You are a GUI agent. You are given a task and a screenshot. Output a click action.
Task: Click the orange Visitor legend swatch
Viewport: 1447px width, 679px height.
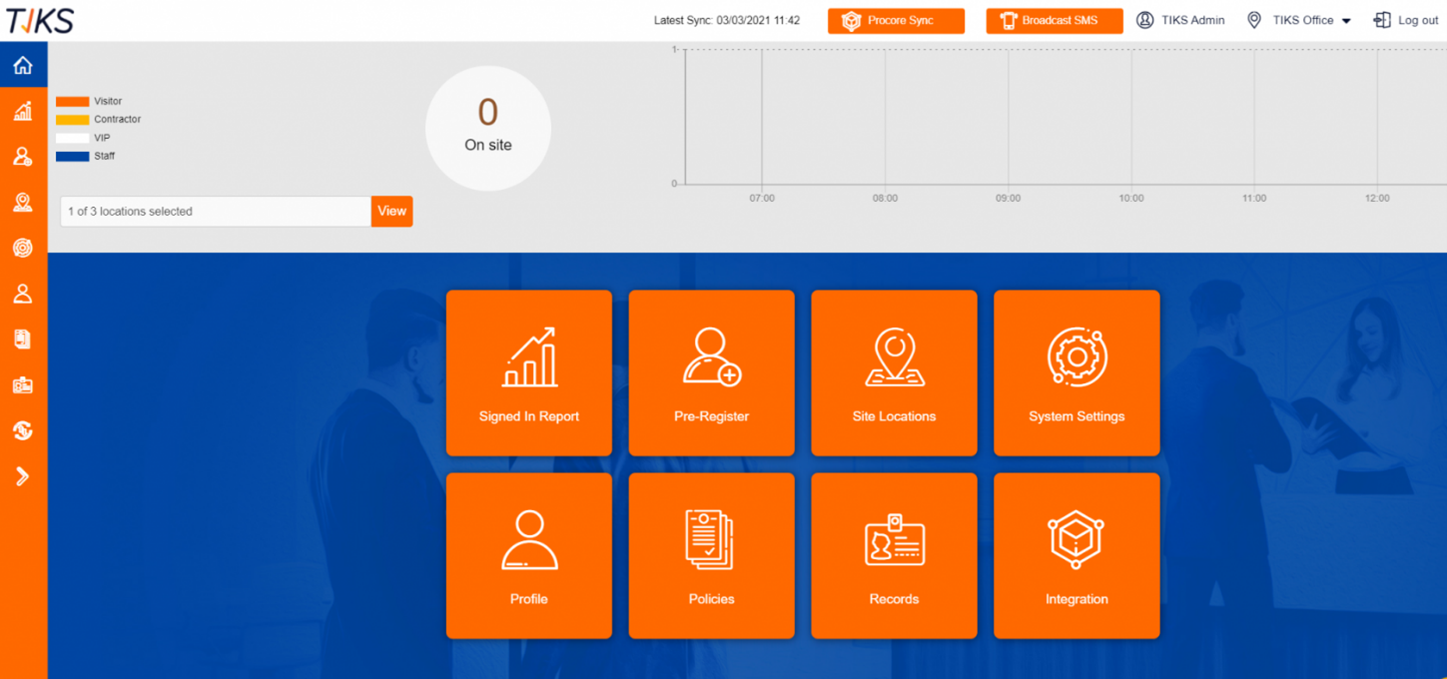[75, 100]
